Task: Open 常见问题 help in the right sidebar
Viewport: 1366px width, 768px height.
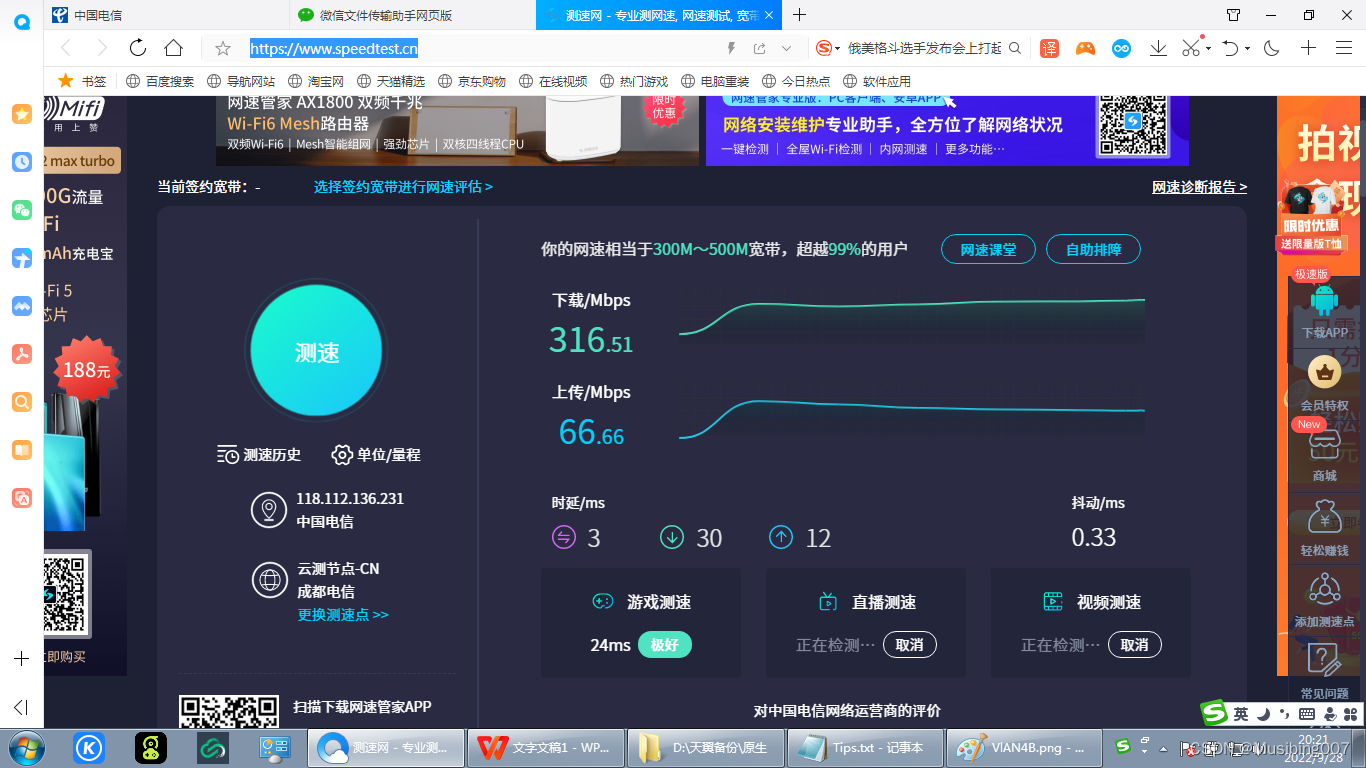Action: coord(1324,672)
